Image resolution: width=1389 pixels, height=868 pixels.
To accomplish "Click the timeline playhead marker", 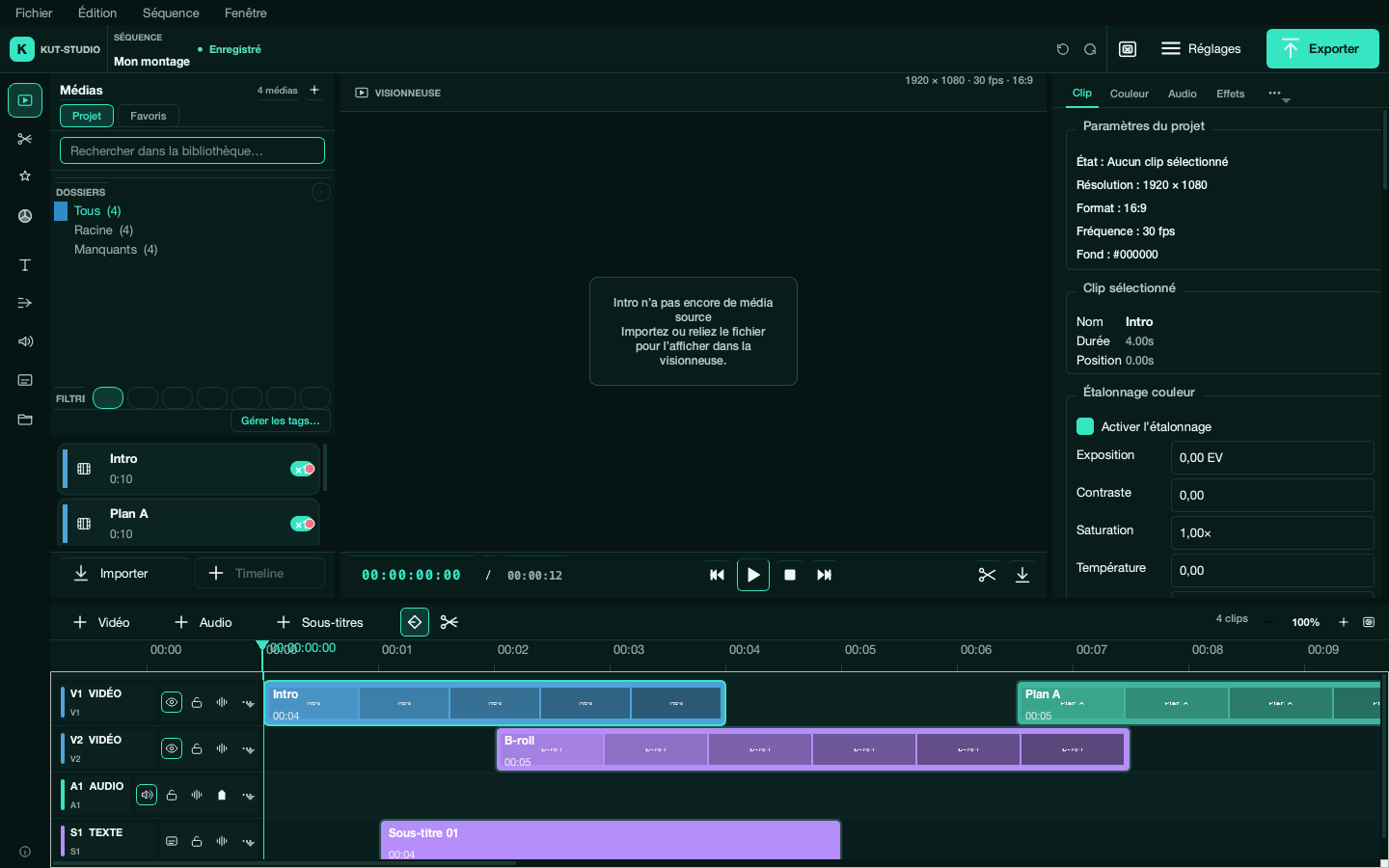I will (x=262, y=646).
